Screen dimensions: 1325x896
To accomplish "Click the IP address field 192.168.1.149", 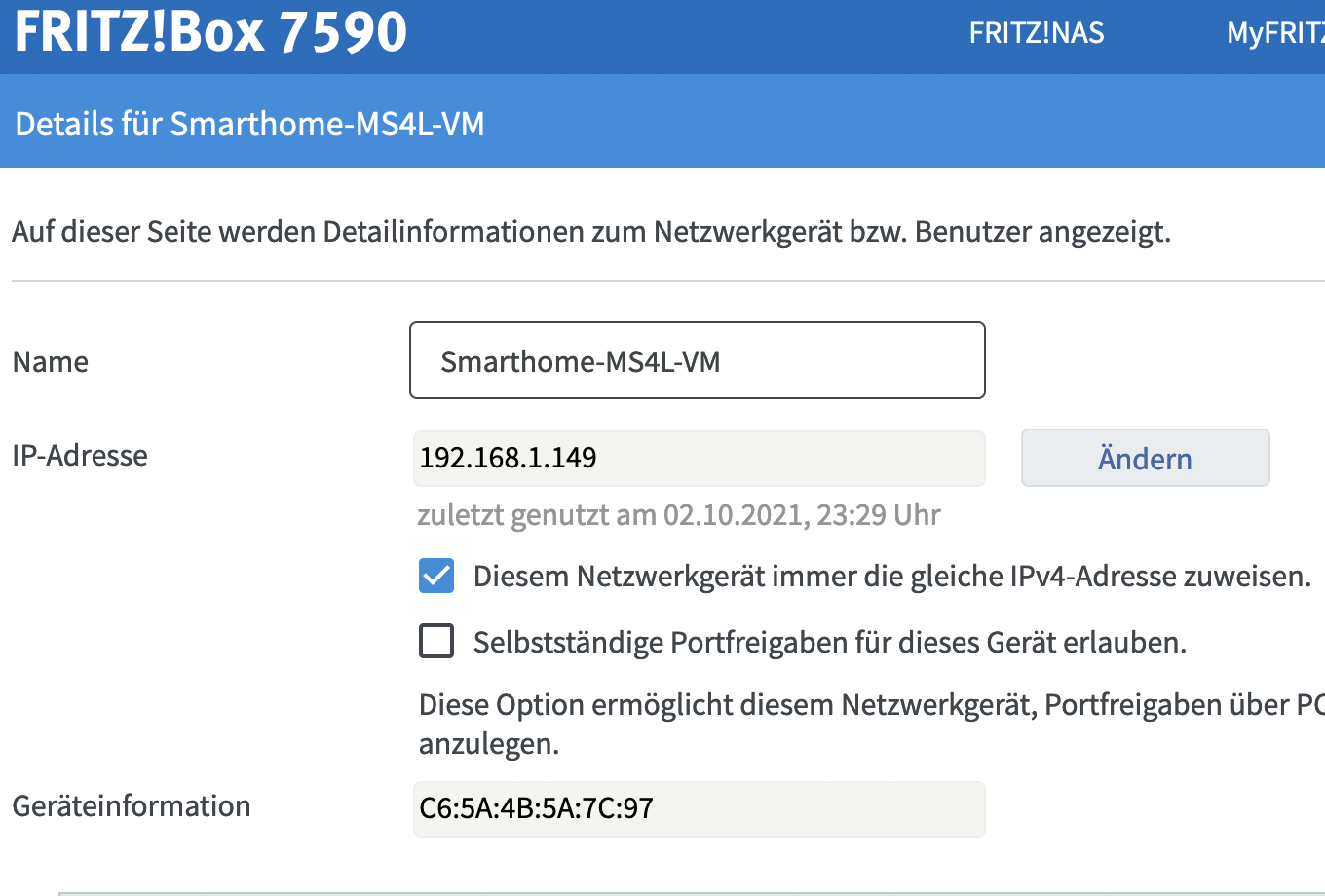I will (x=699, y=458).
